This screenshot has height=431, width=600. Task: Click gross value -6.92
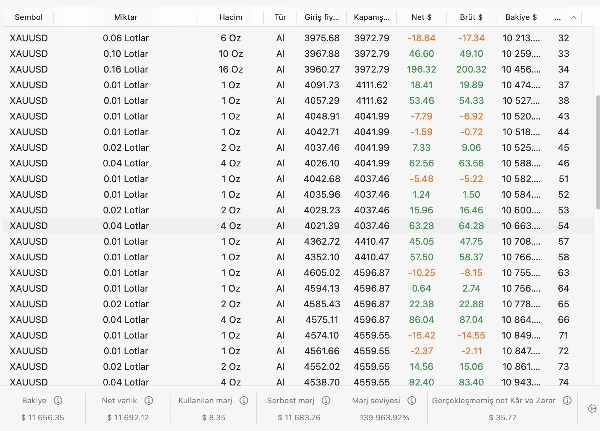471,116
